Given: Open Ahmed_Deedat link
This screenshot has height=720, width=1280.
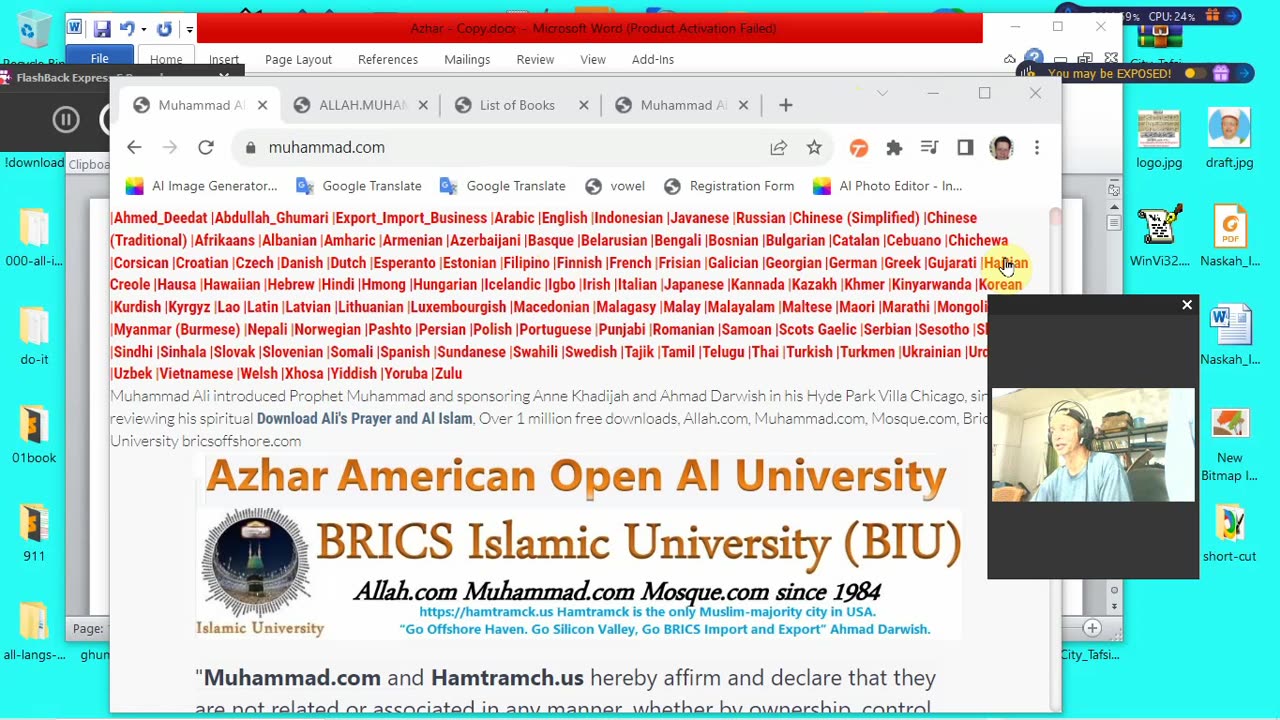Looking at the screenshot, I should (x=160, y=218).
